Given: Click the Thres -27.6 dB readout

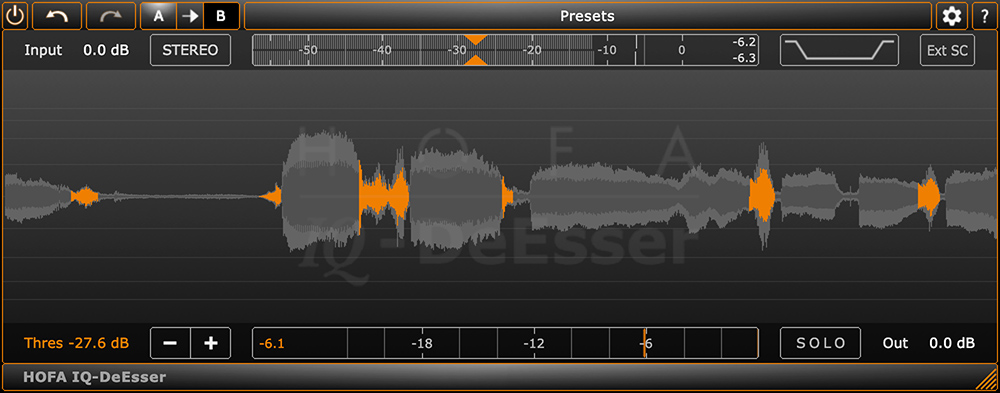Looking at the screenshot, I should [77, 343].
